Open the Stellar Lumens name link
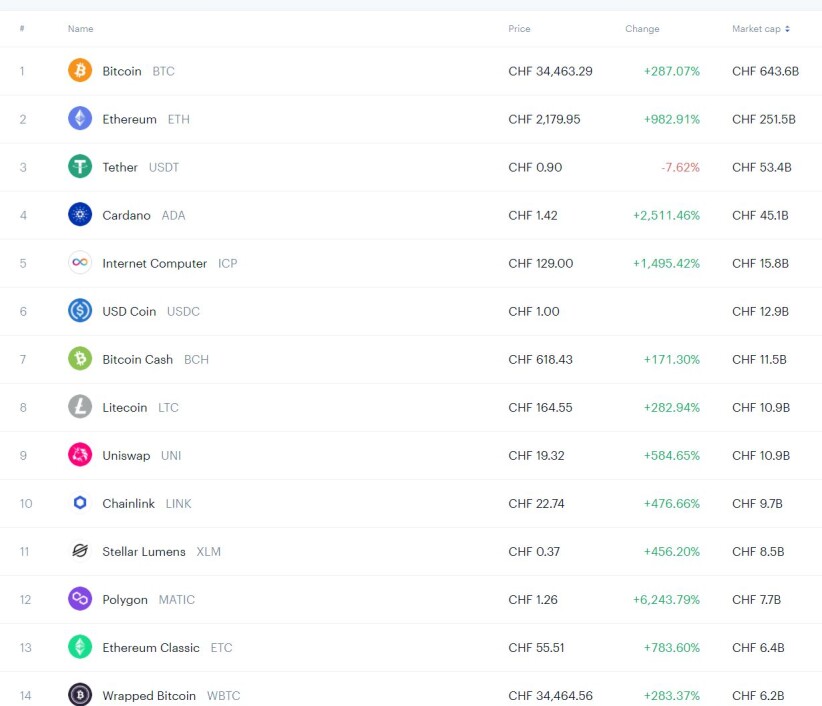This screenshot has width=822, height=706. pos(144,552)
